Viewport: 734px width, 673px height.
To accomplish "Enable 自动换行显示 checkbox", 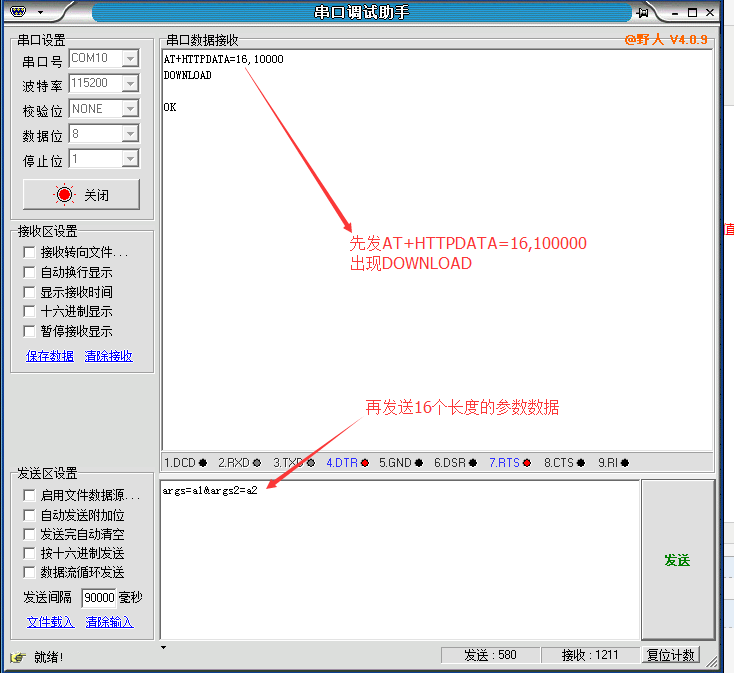I will click(29, 272).
